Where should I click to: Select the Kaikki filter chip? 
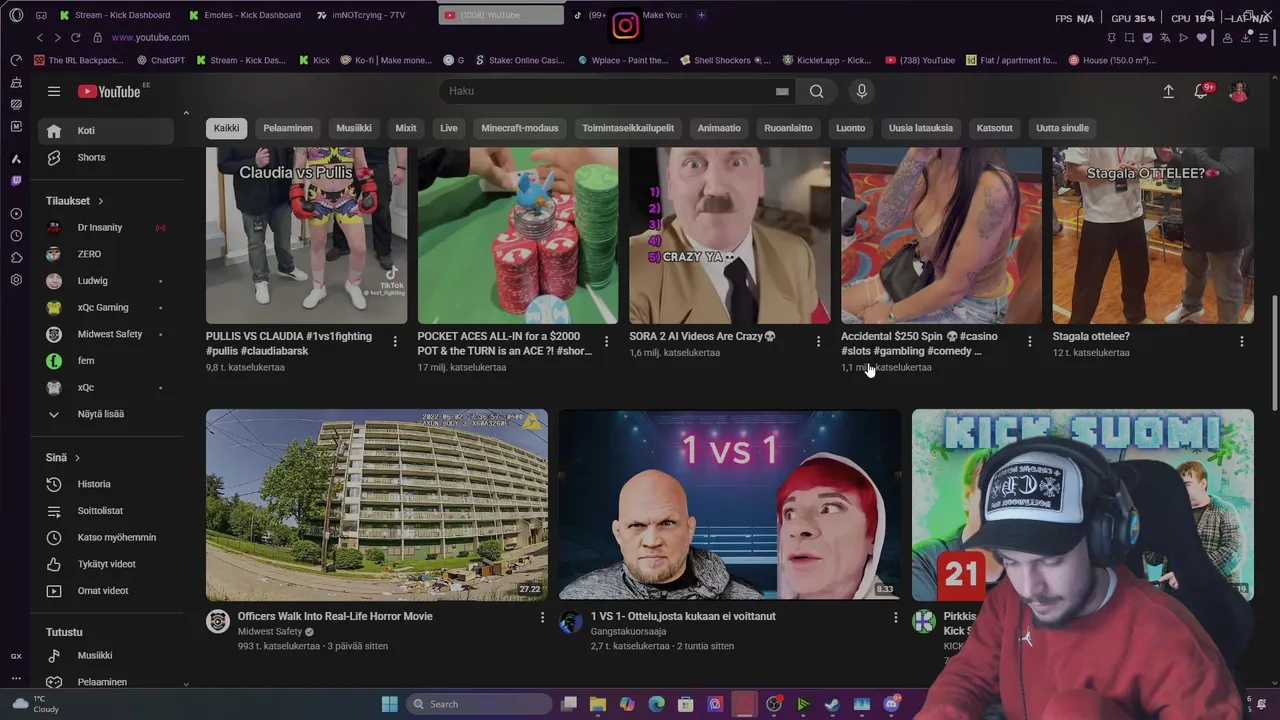tap(227, 128)
